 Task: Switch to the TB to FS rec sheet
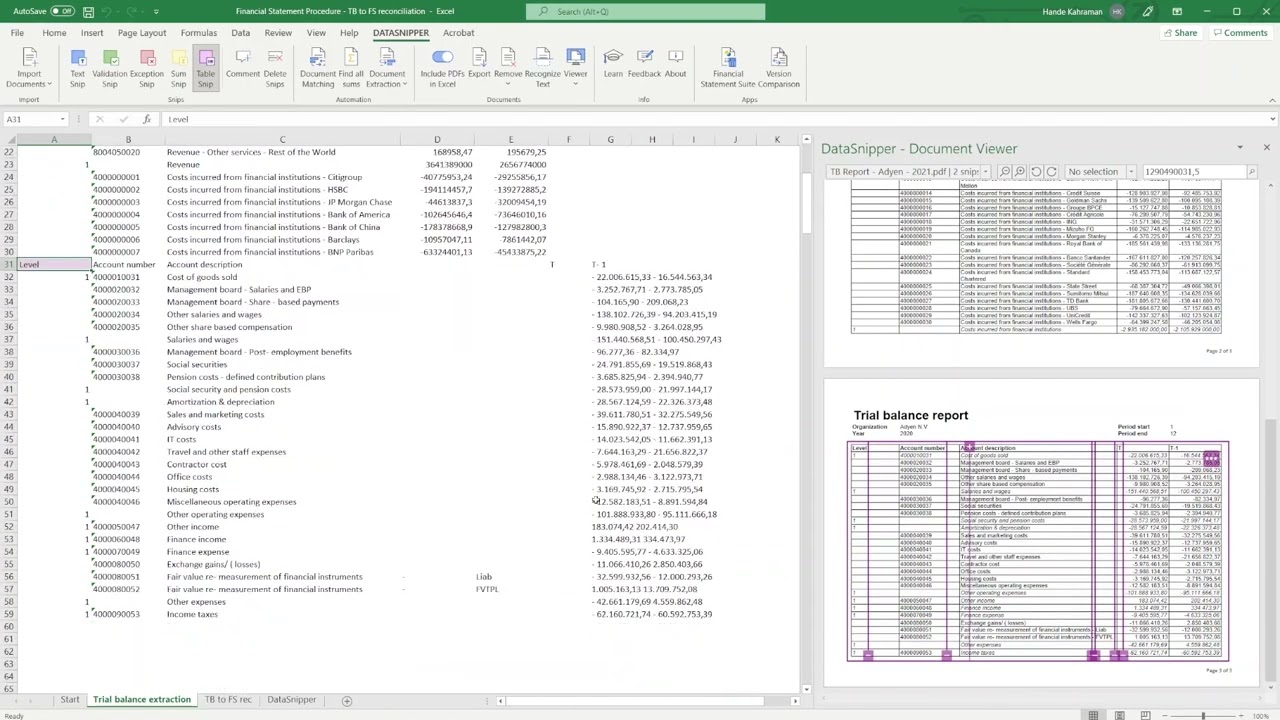228,700
